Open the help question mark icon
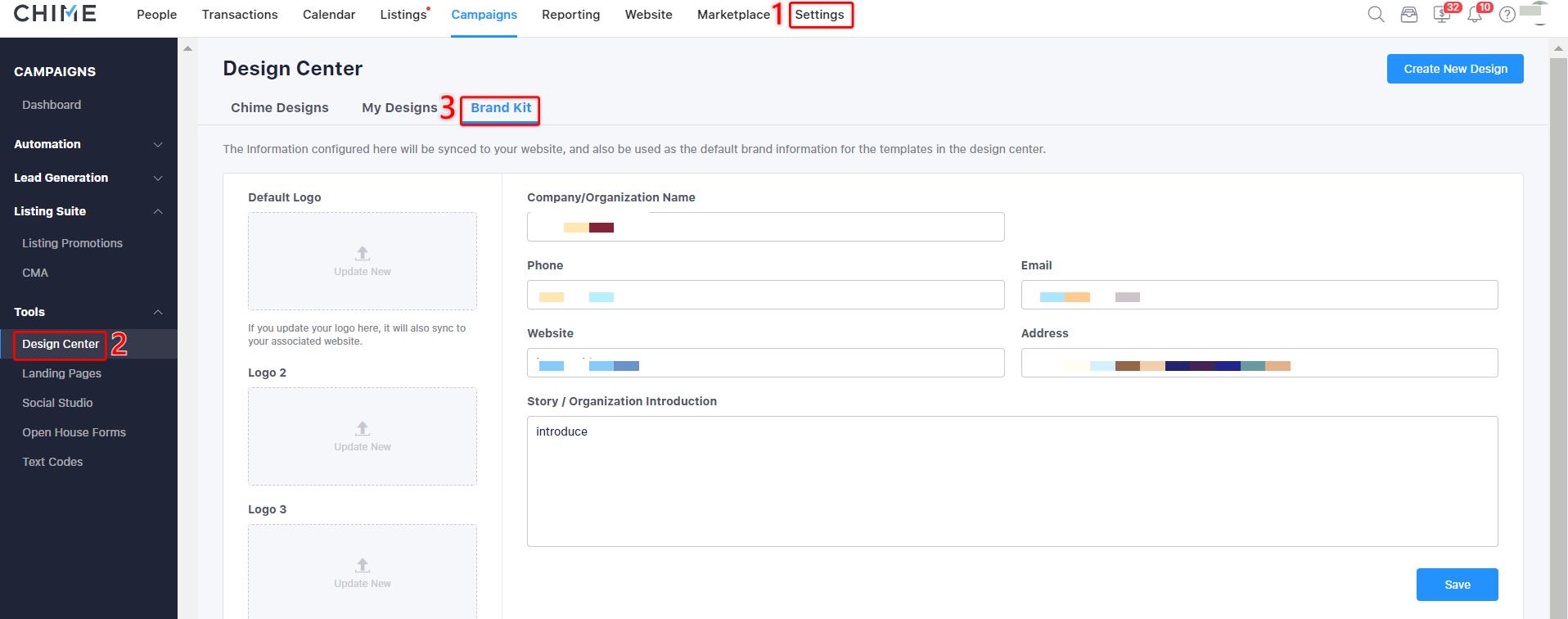This screenshot has height=619, width=1568. point(1507,15)
